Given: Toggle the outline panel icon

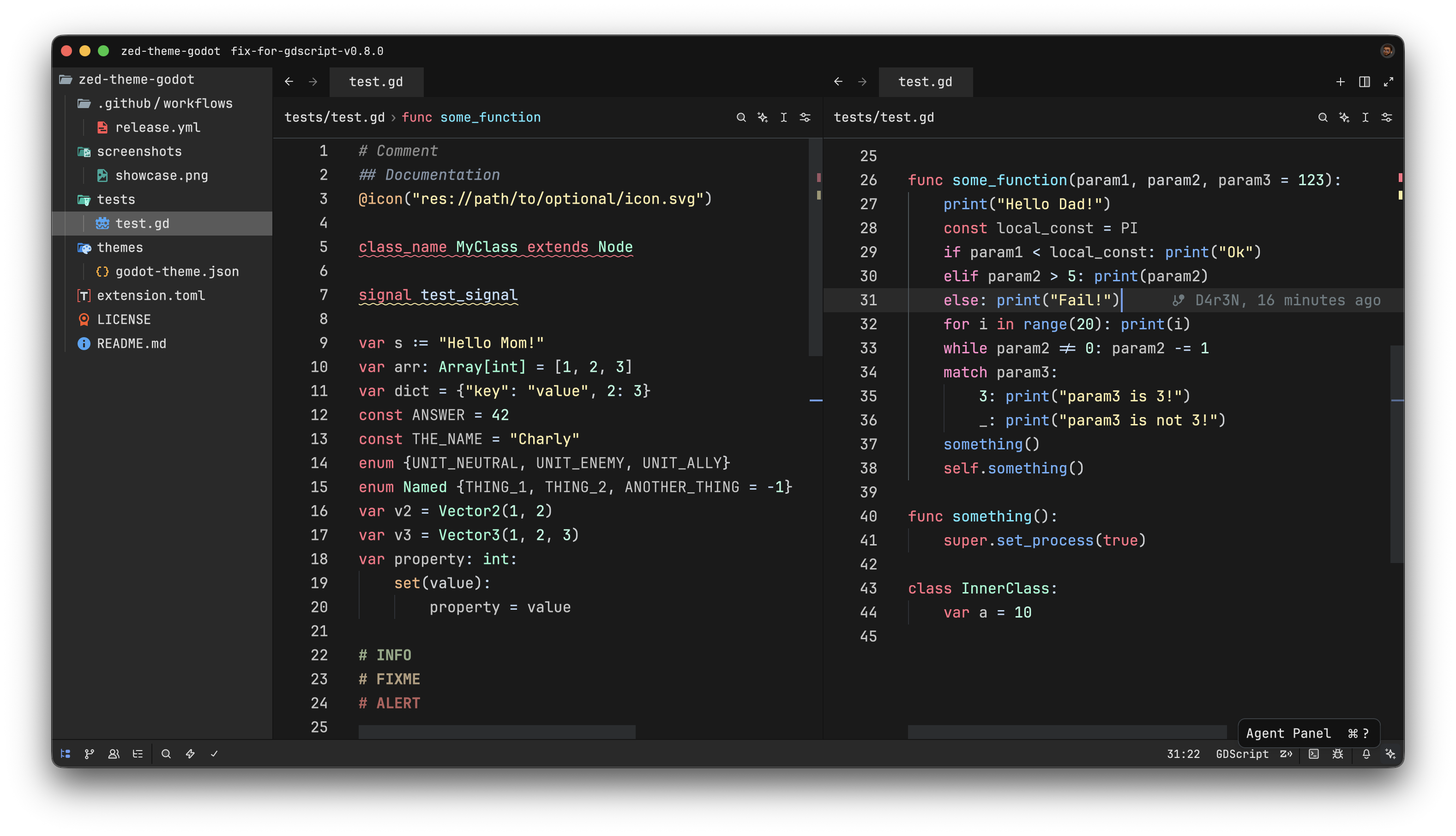Looking at the screenshot, I should pyautogui.click(x=138, y=754).
